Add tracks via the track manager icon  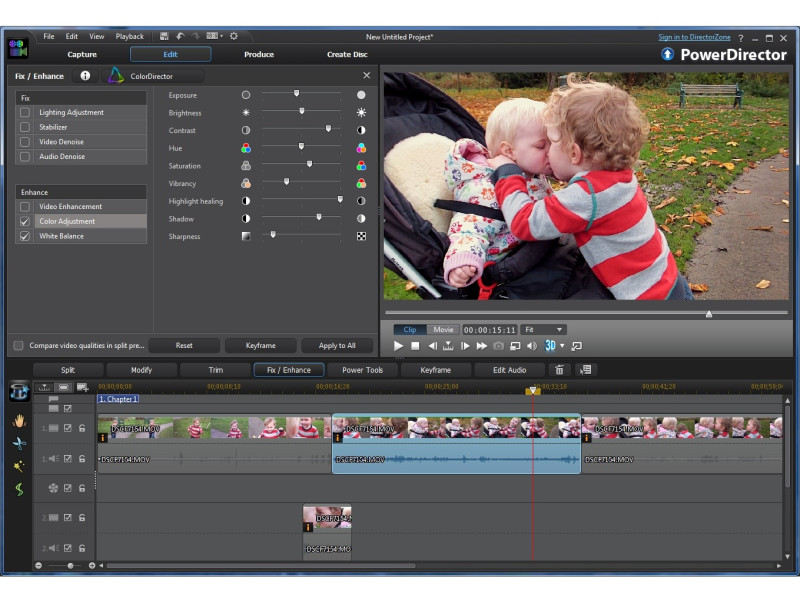tap(82, 387)
